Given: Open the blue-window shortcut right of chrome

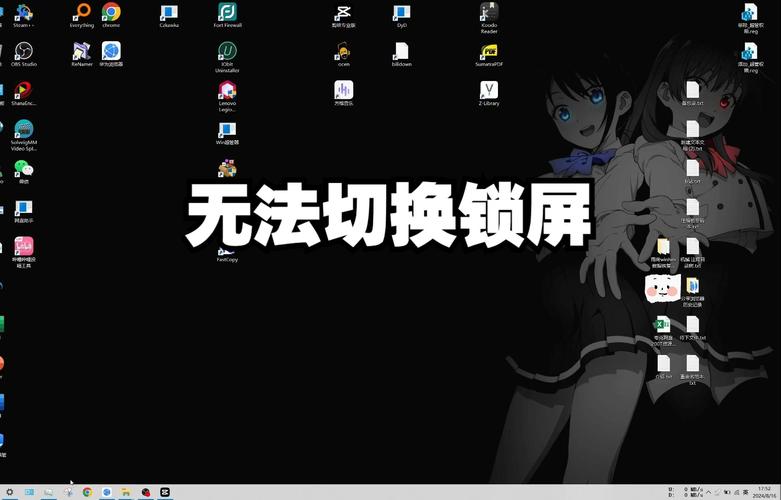Looking at the screenshot, I should click(169, 16).
